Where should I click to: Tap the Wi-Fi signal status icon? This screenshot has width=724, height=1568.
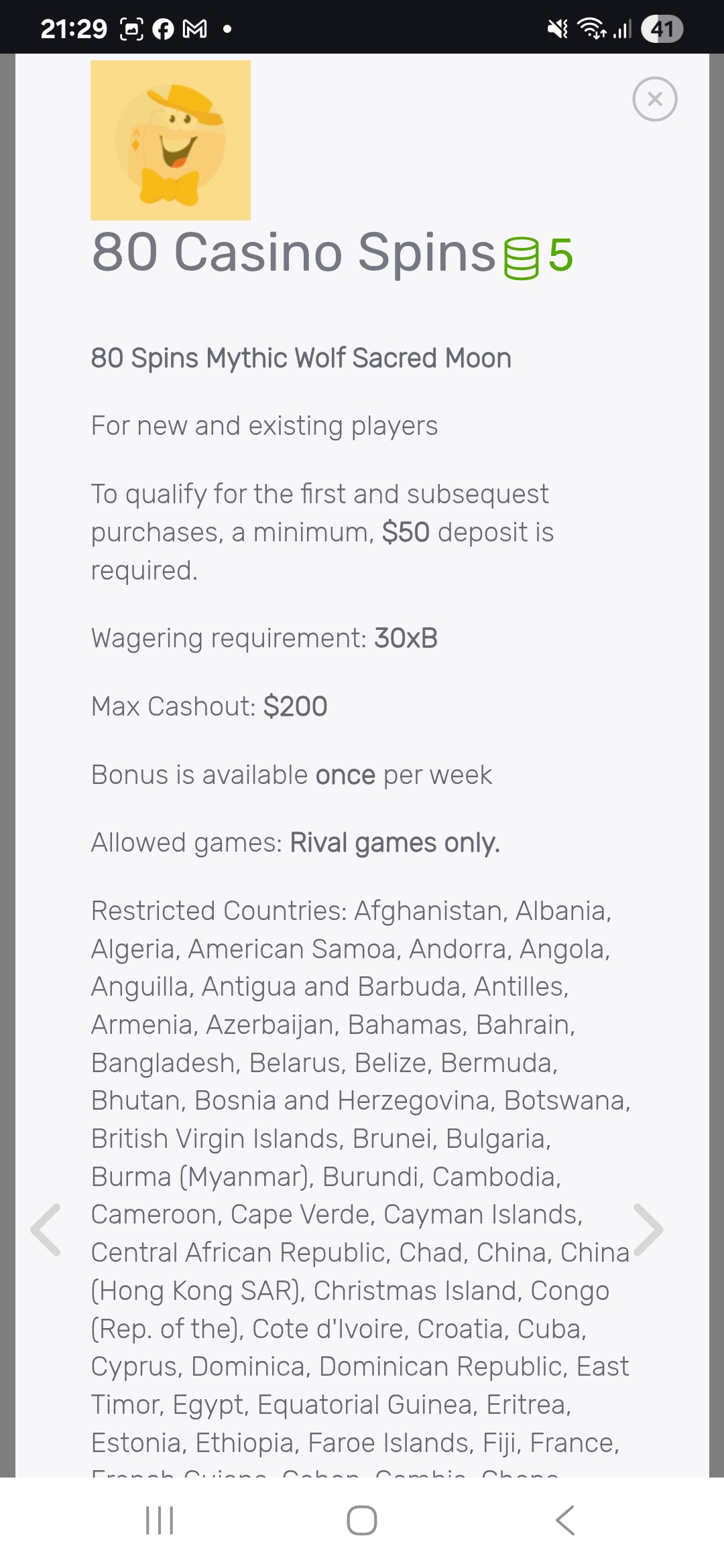coord(592,29)
